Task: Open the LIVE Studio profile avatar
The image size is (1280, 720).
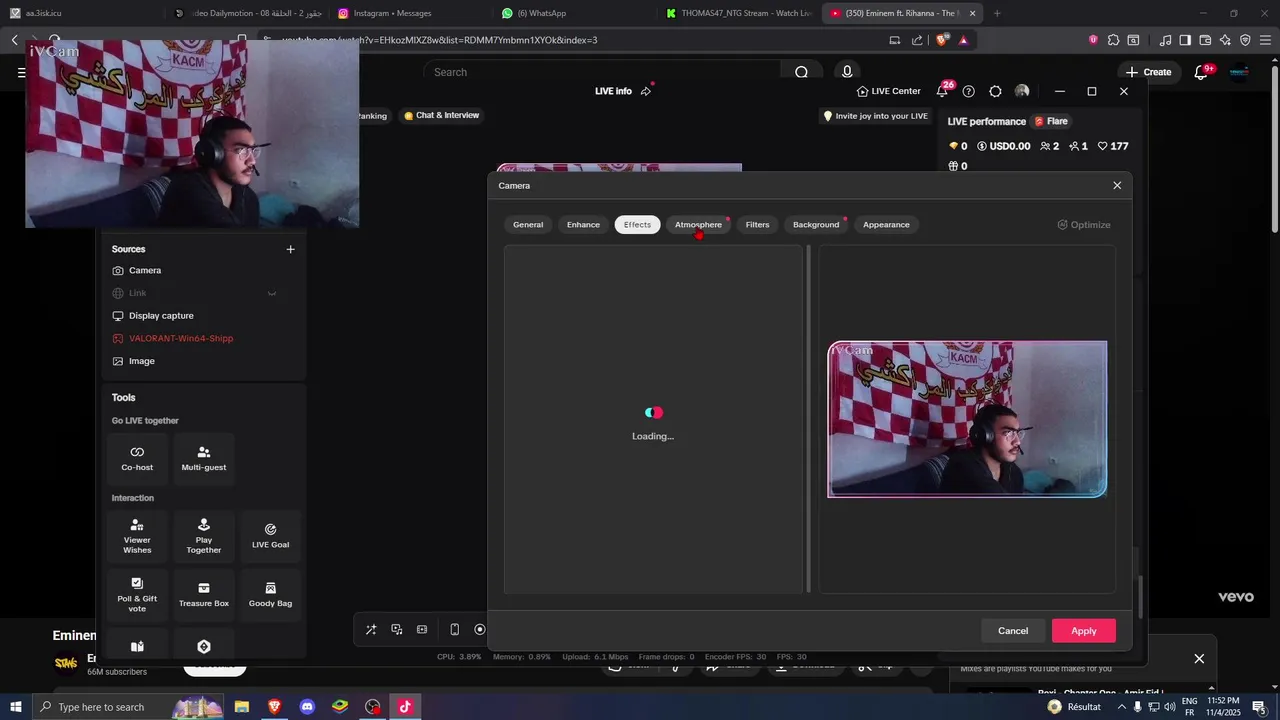Action: coord(1022,91)
